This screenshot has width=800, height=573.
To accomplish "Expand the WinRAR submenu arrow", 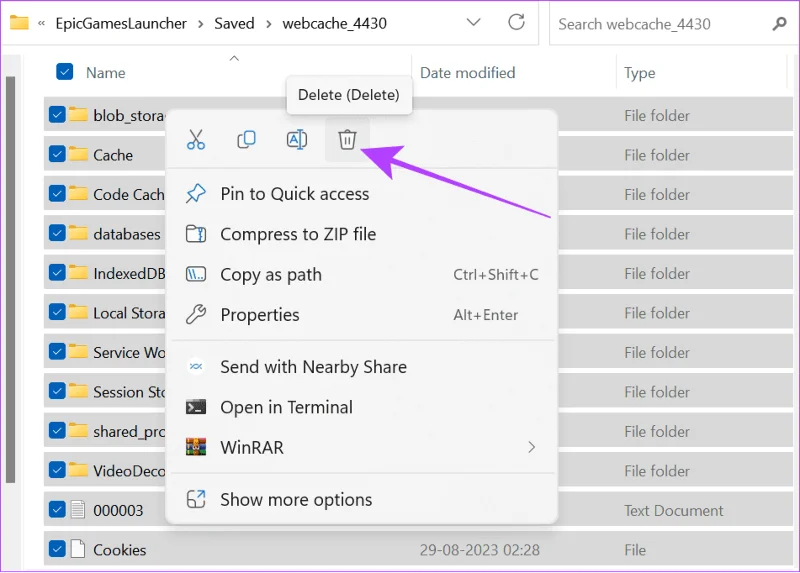I will coord(532,447).
